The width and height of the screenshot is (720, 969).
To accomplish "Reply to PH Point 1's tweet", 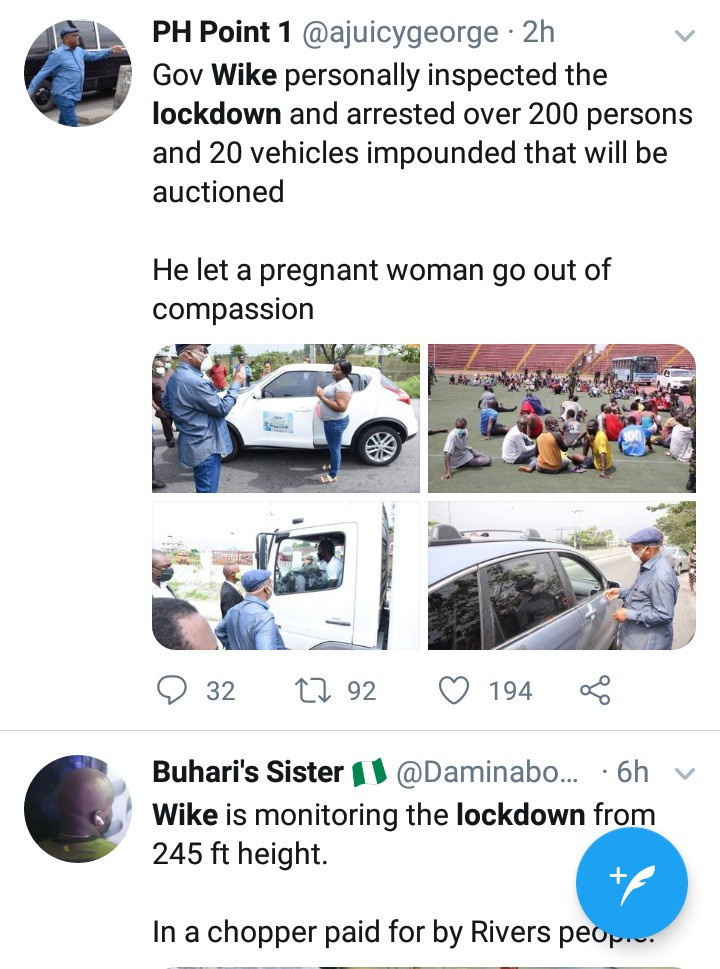I will [x=174, y=690].
